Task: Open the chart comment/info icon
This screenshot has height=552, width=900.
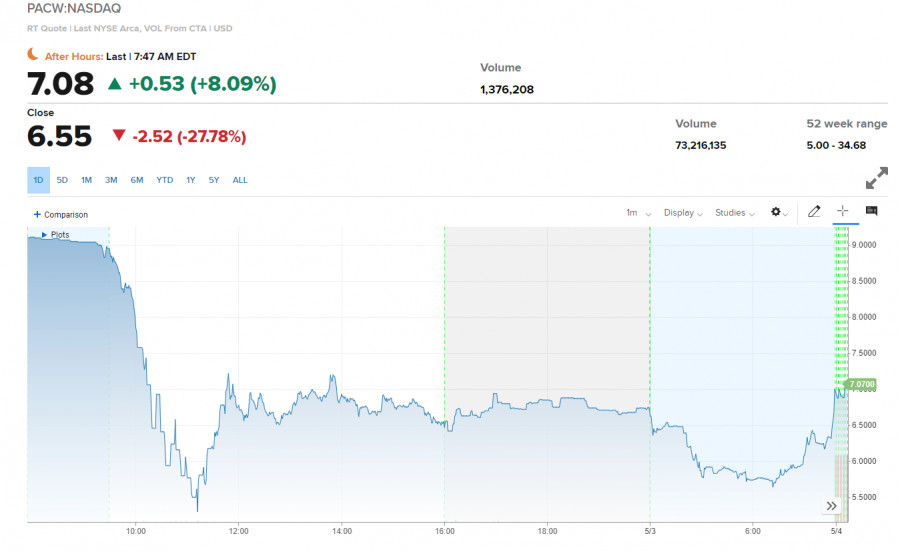Action: [x=871, y=211]
